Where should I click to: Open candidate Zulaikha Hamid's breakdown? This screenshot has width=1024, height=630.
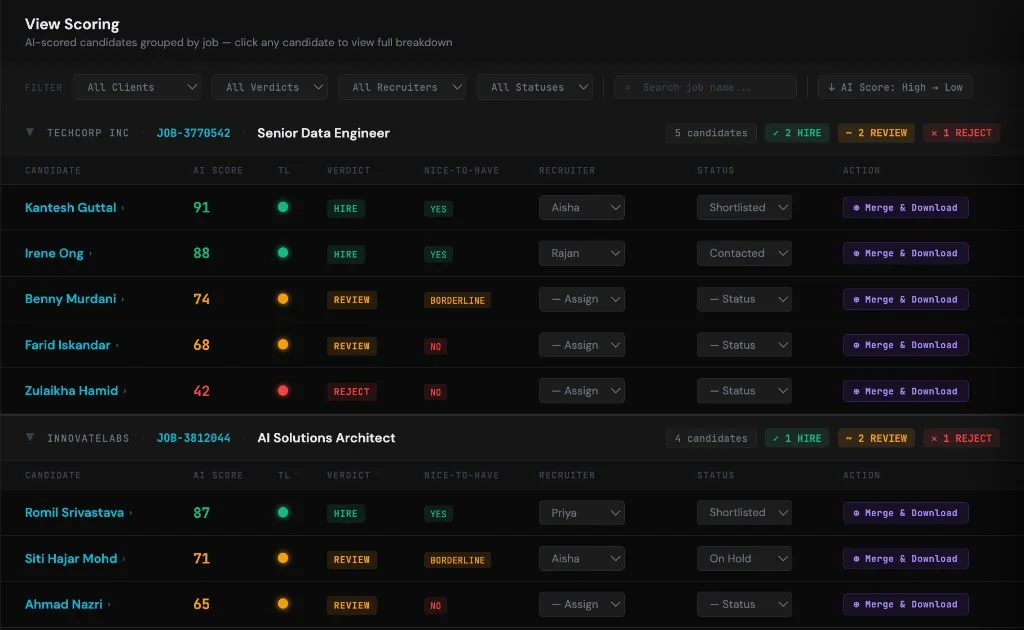(71, 390)
